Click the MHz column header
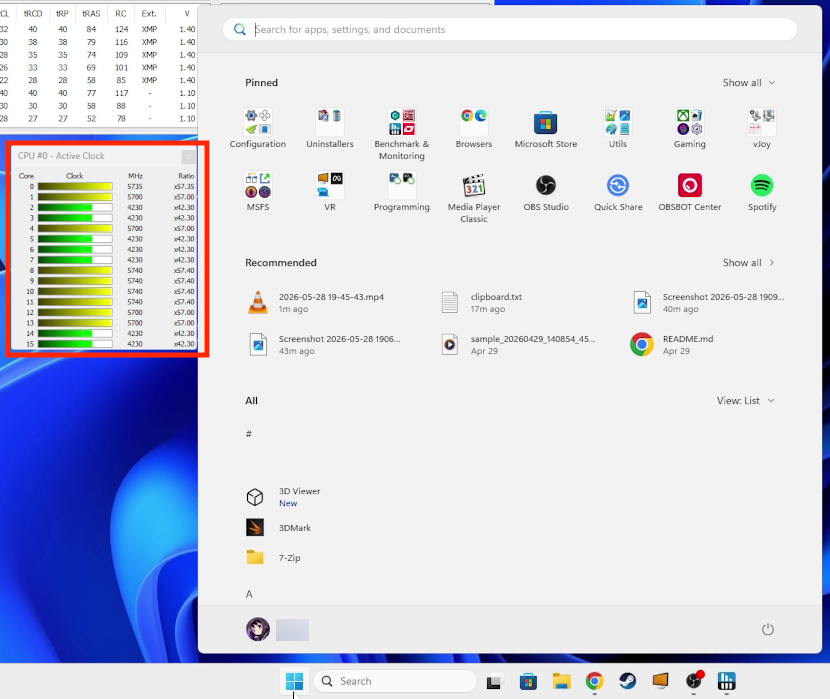This screenshot has height=699, width=830. coord(135,176)
